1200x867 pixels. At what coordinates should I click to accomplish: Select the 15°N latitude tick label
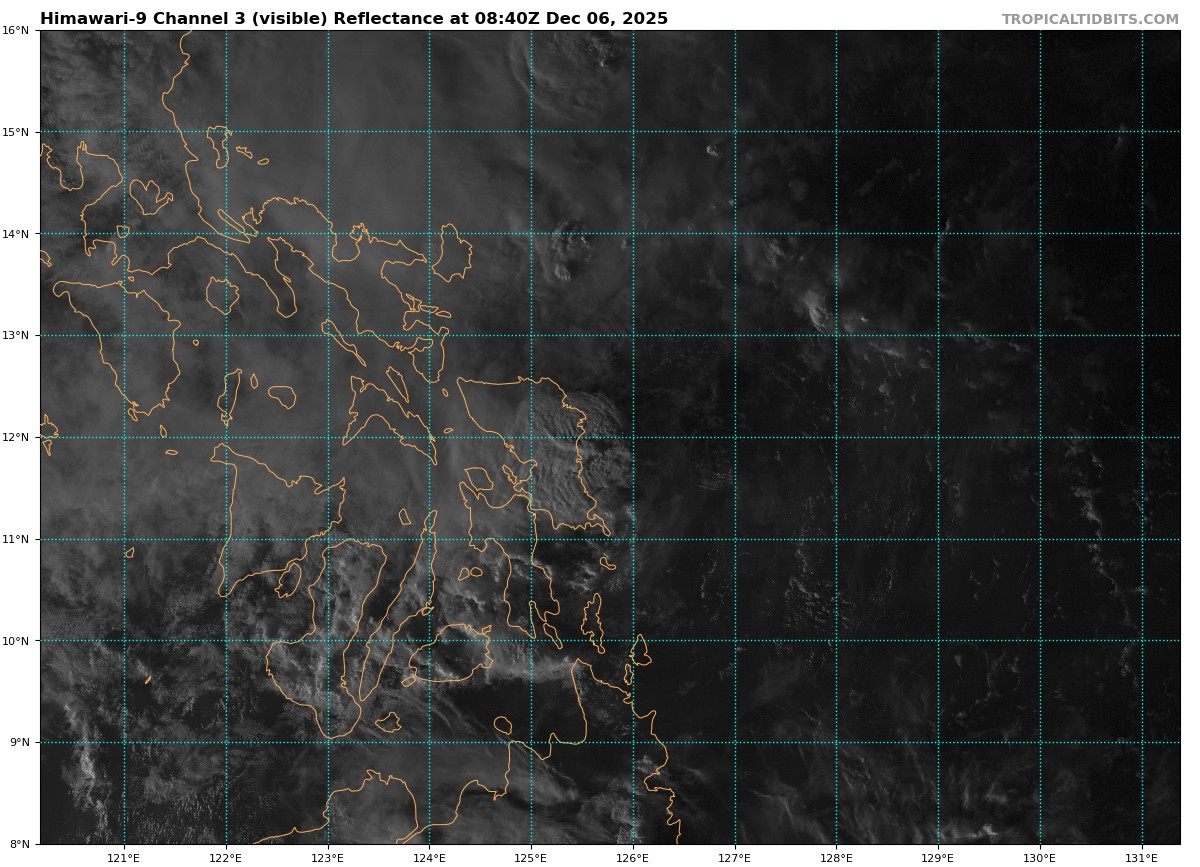pos(15,132)
